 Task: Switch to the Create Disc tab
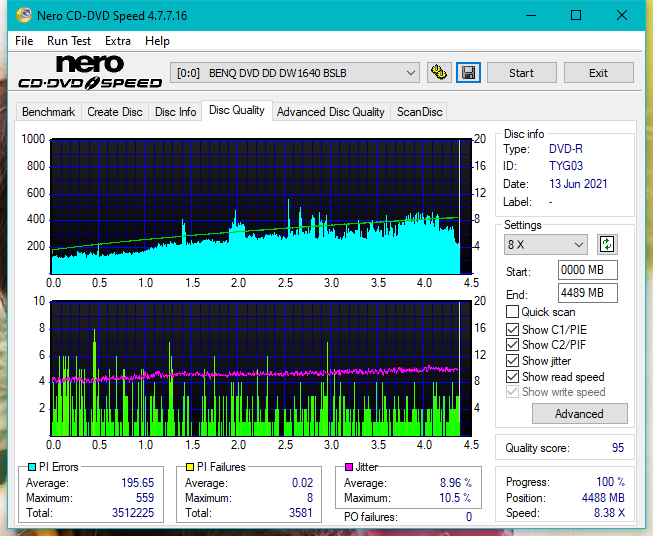[115, 112]
